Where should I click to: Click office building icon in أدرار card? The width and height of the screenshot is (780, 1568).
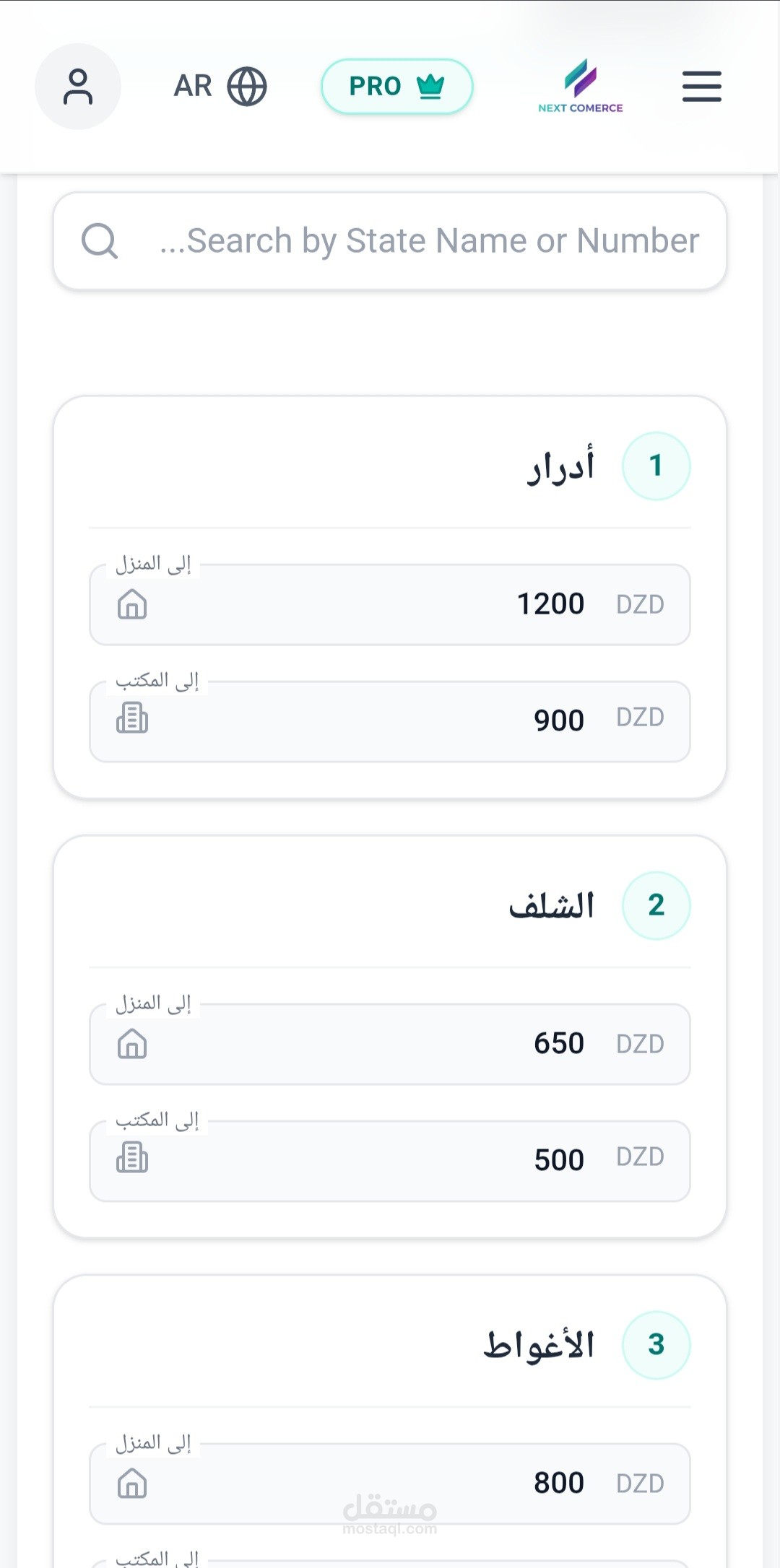(132, 718)
